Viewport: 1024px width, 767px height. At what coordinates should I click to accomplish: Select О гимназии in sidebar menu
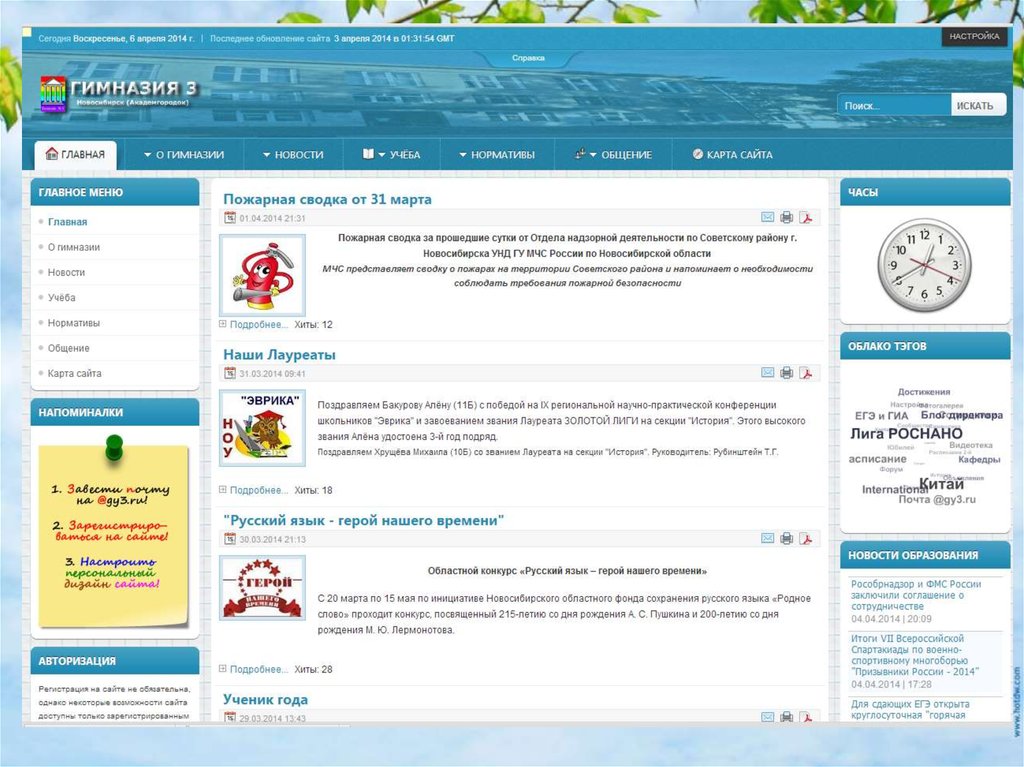tap(74, 247)
